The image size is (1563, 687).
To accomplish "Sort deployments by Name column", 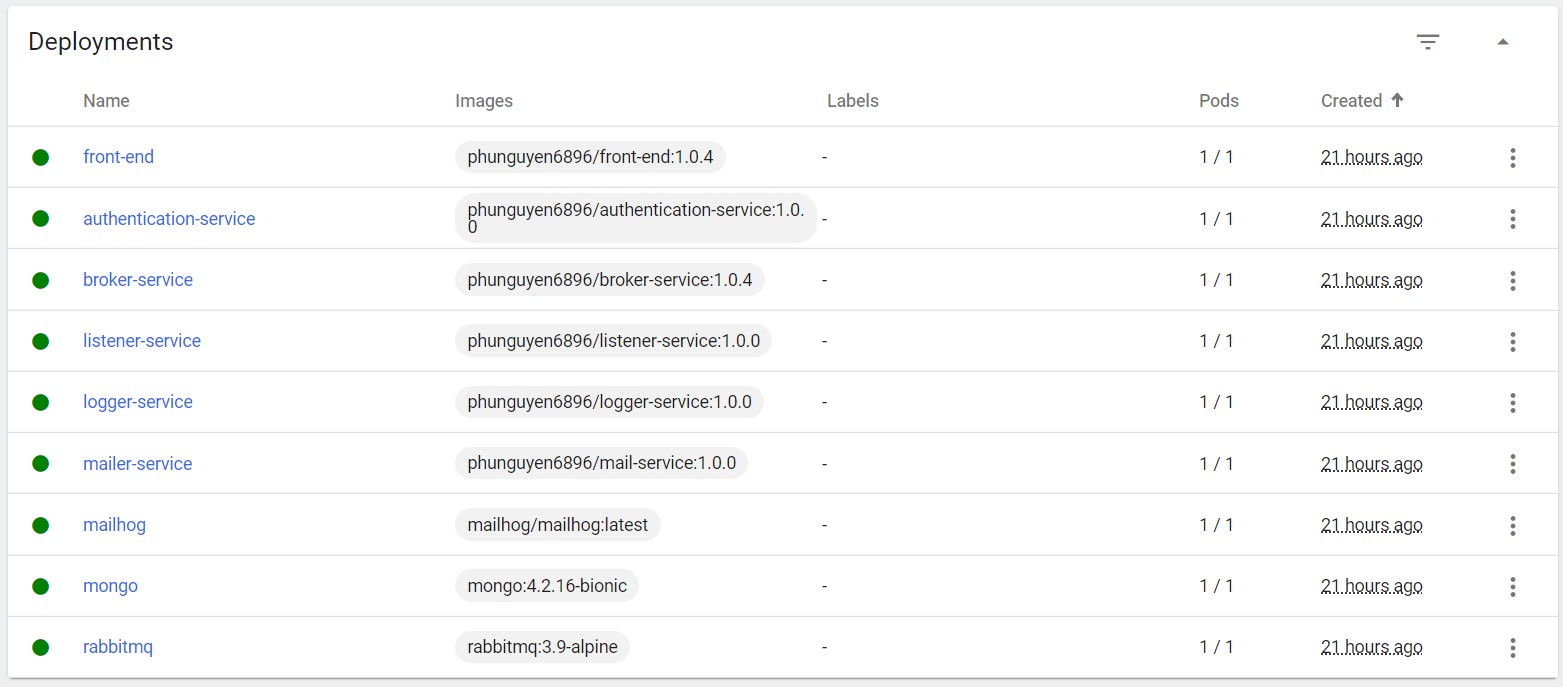I will 106,100.
